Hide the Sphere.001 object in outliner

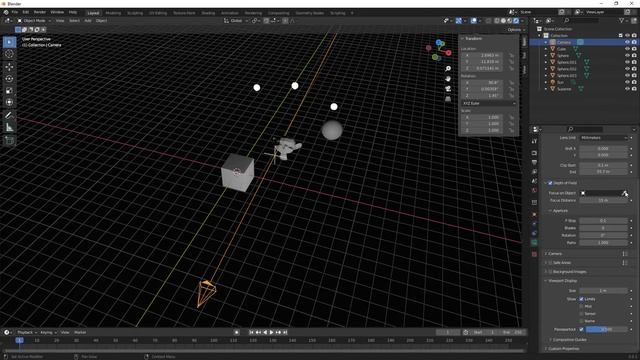click(x=627, y=62)
